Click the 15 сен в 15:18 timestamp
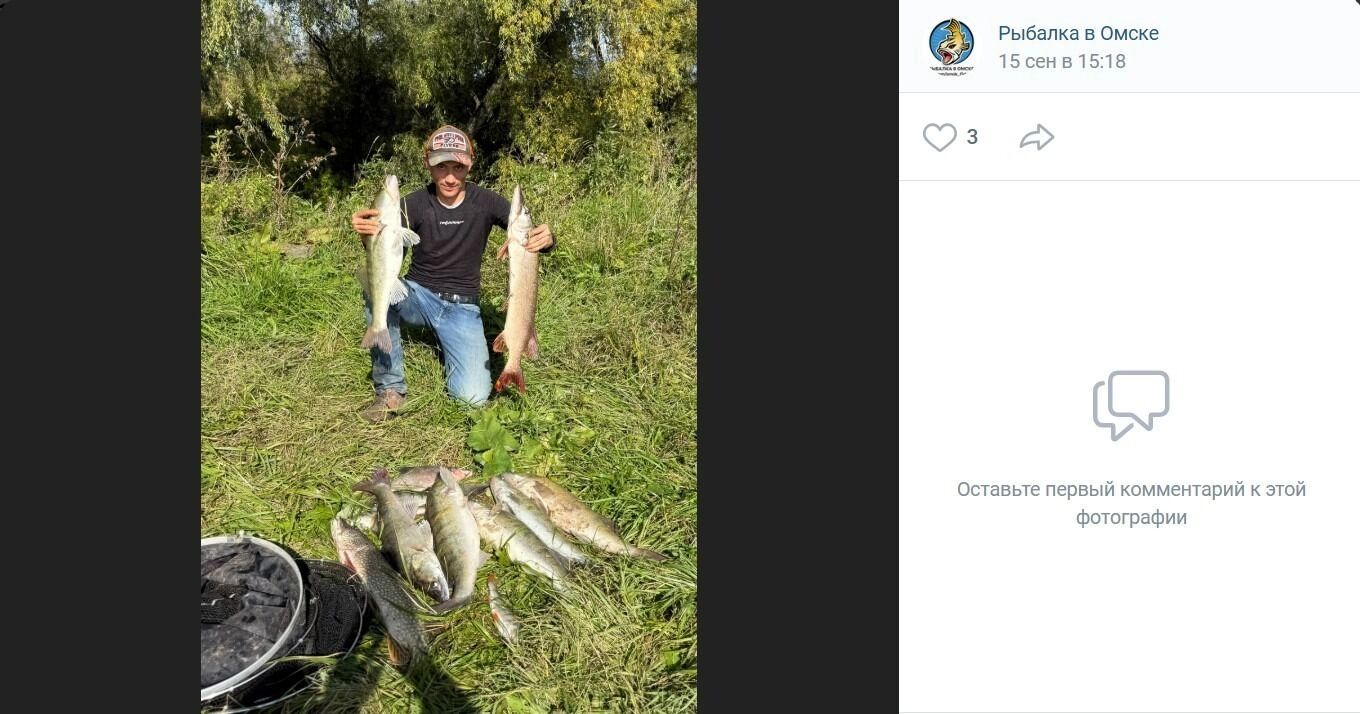 point(1061,61)
